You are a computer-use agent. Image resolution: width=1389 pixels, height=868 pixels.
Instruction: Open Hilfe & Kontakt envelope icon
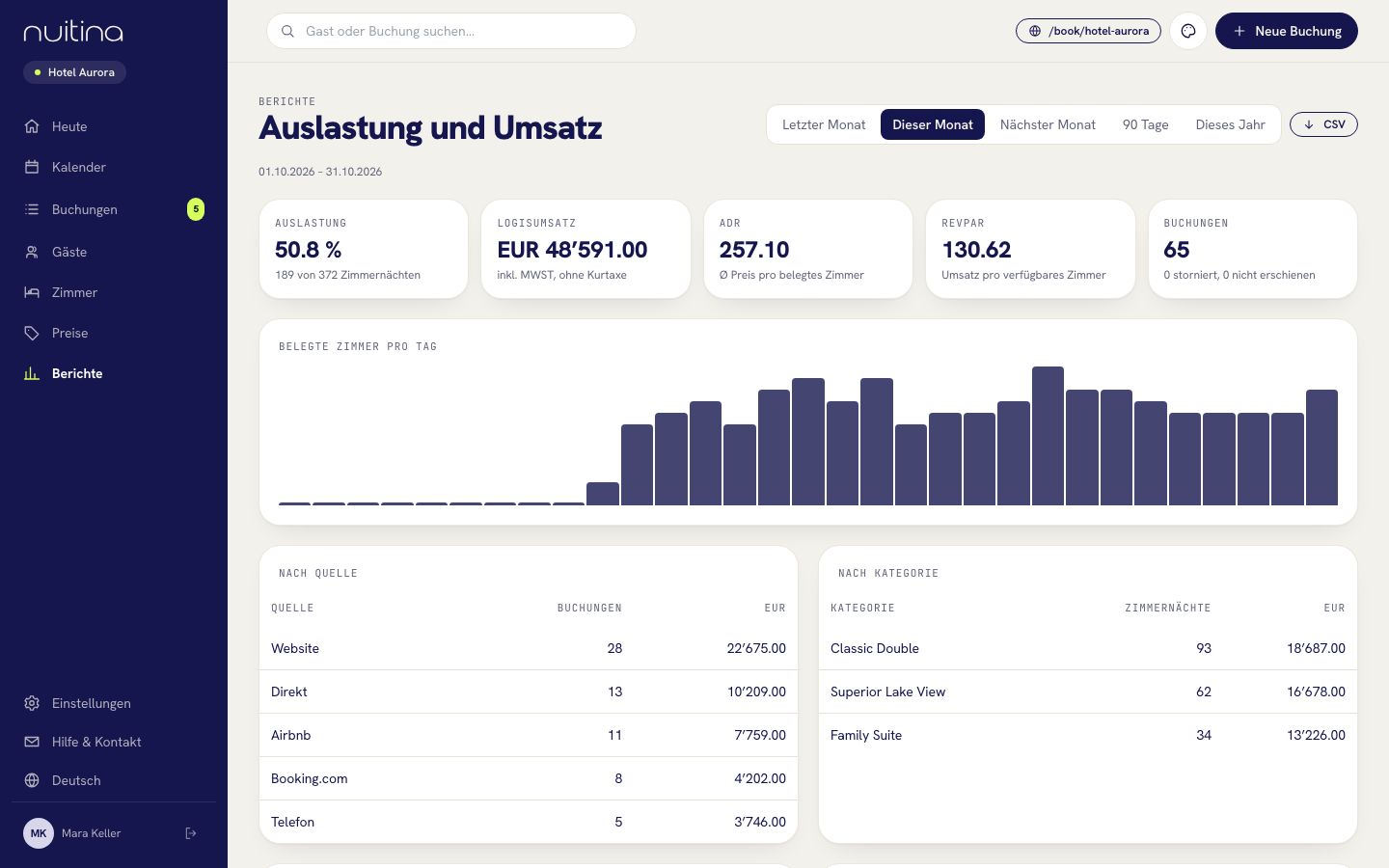[32, 742]
